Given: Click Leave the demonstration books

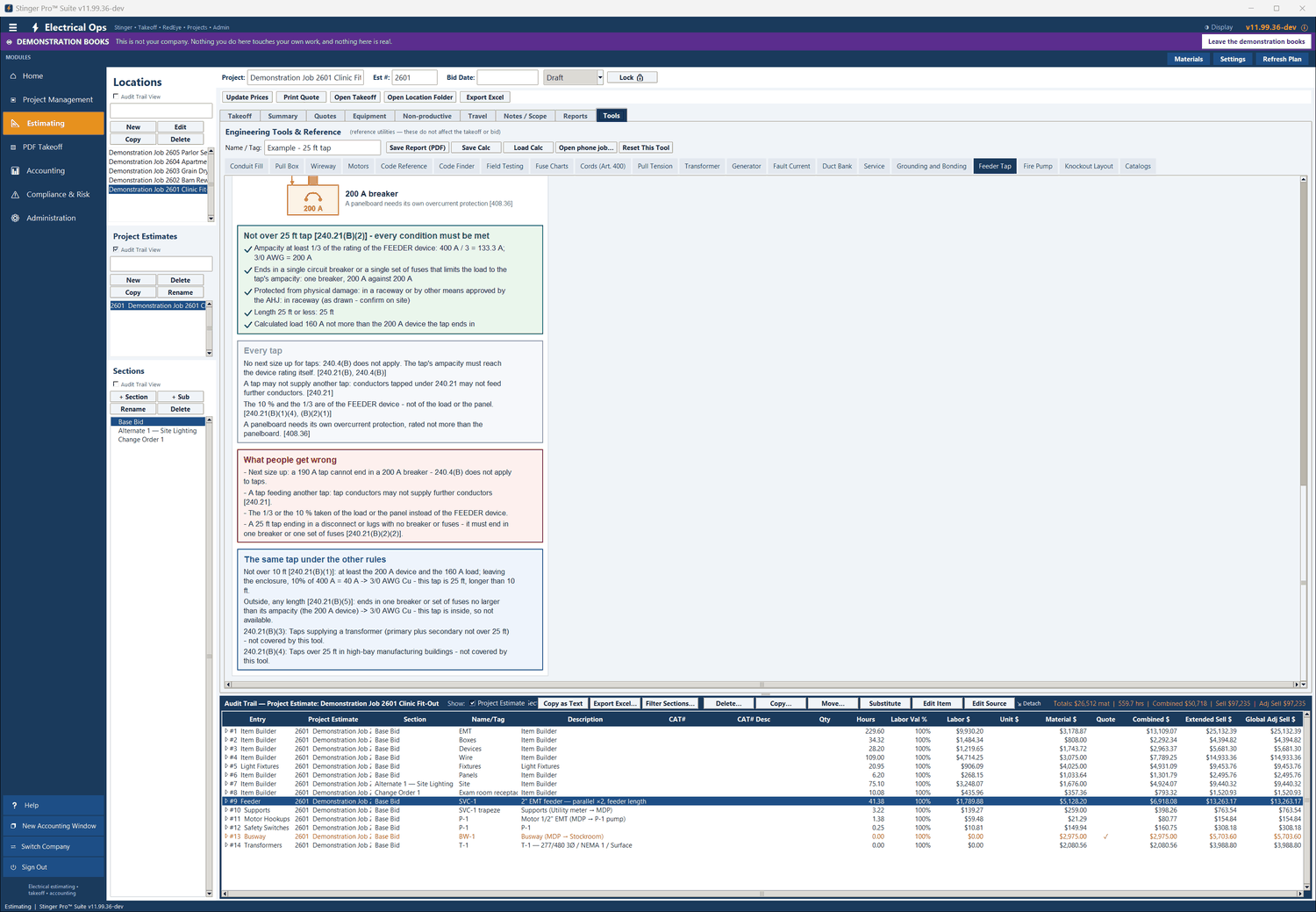Looking at the screenshot, I should point(1256,41).
